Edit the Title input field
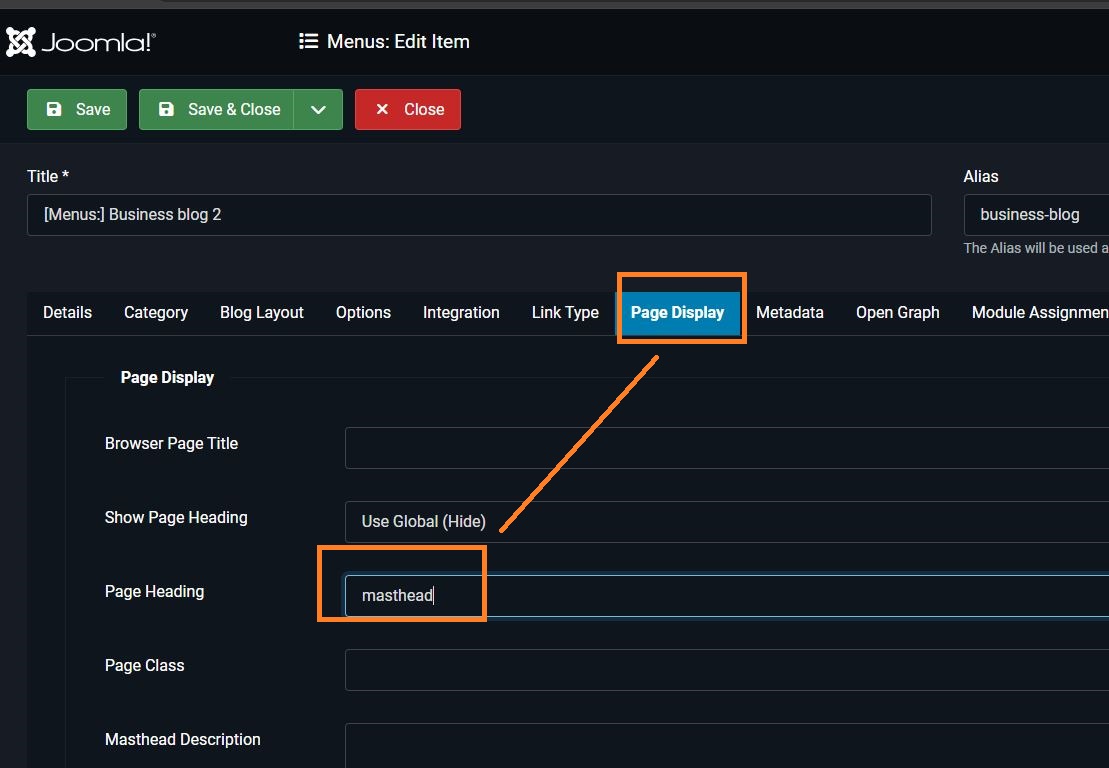 (x=478, y=215)
